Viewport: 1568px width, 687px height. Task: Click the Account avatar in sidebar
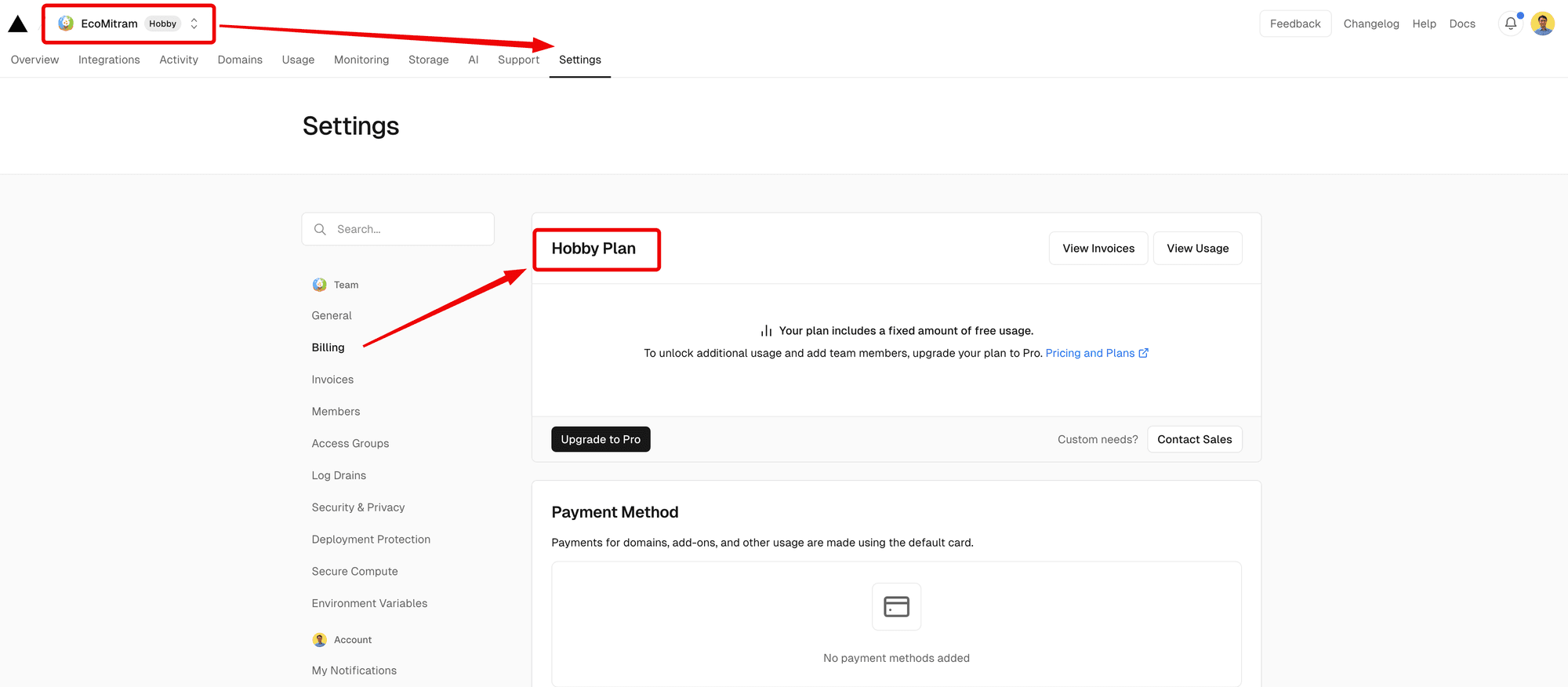click(x=319, y=640)
